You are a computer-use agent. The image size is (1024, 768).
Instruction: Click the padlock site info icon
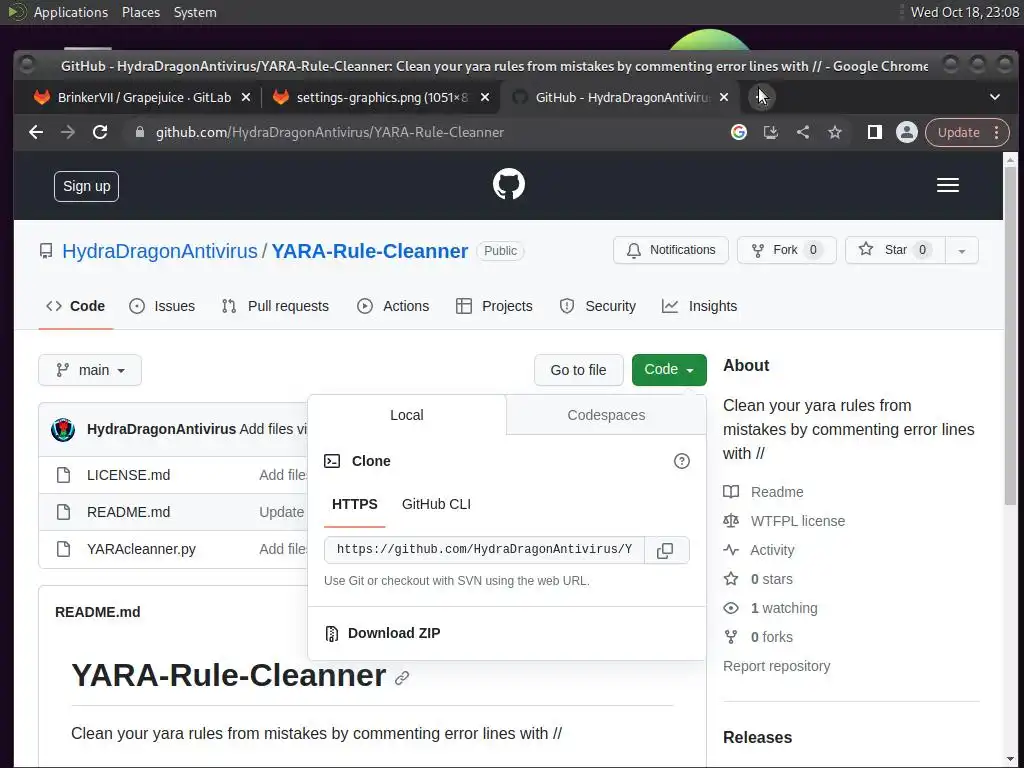[x=139, y=132]
